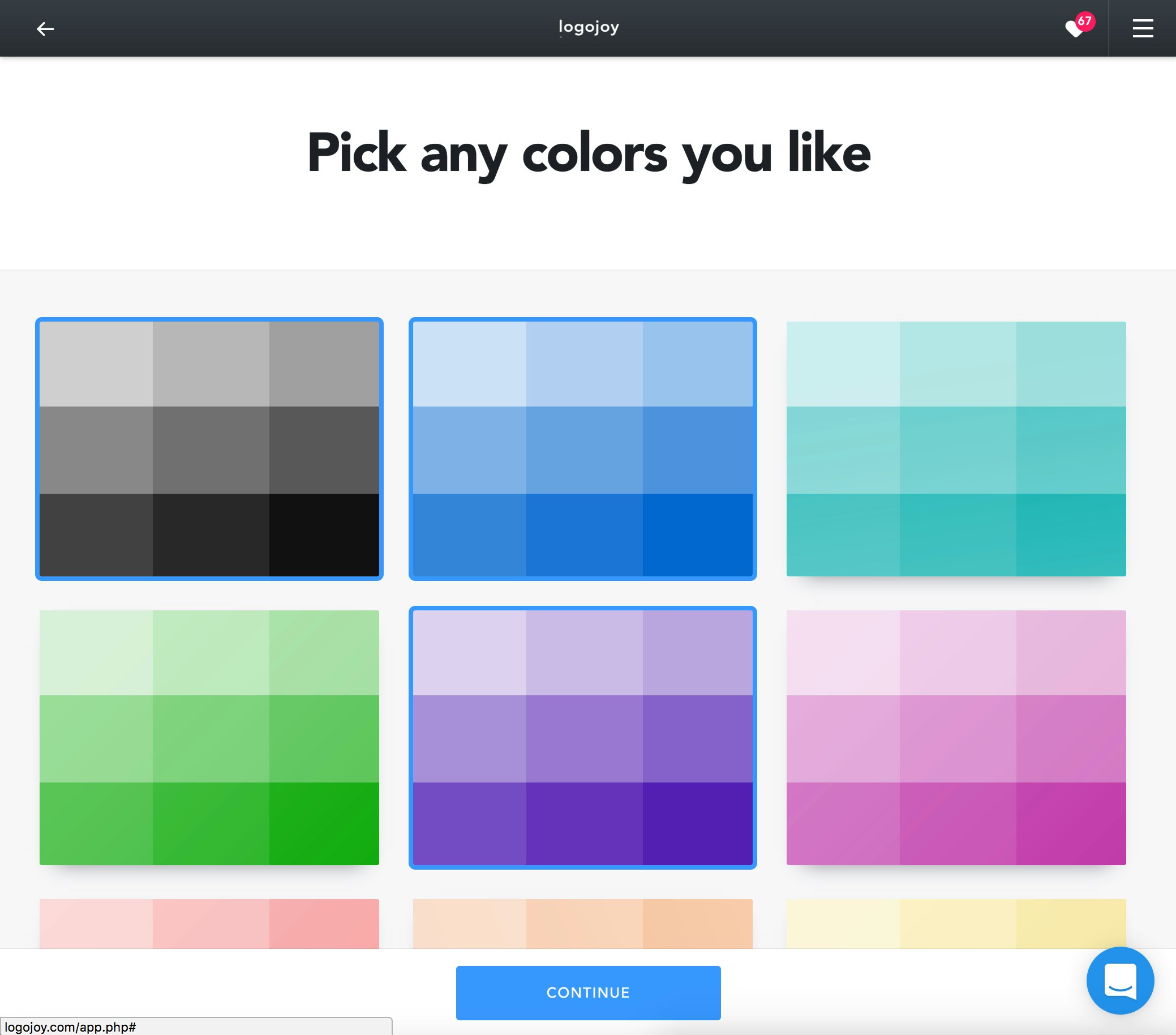Select the pink magenta color palette

point(956,737)
